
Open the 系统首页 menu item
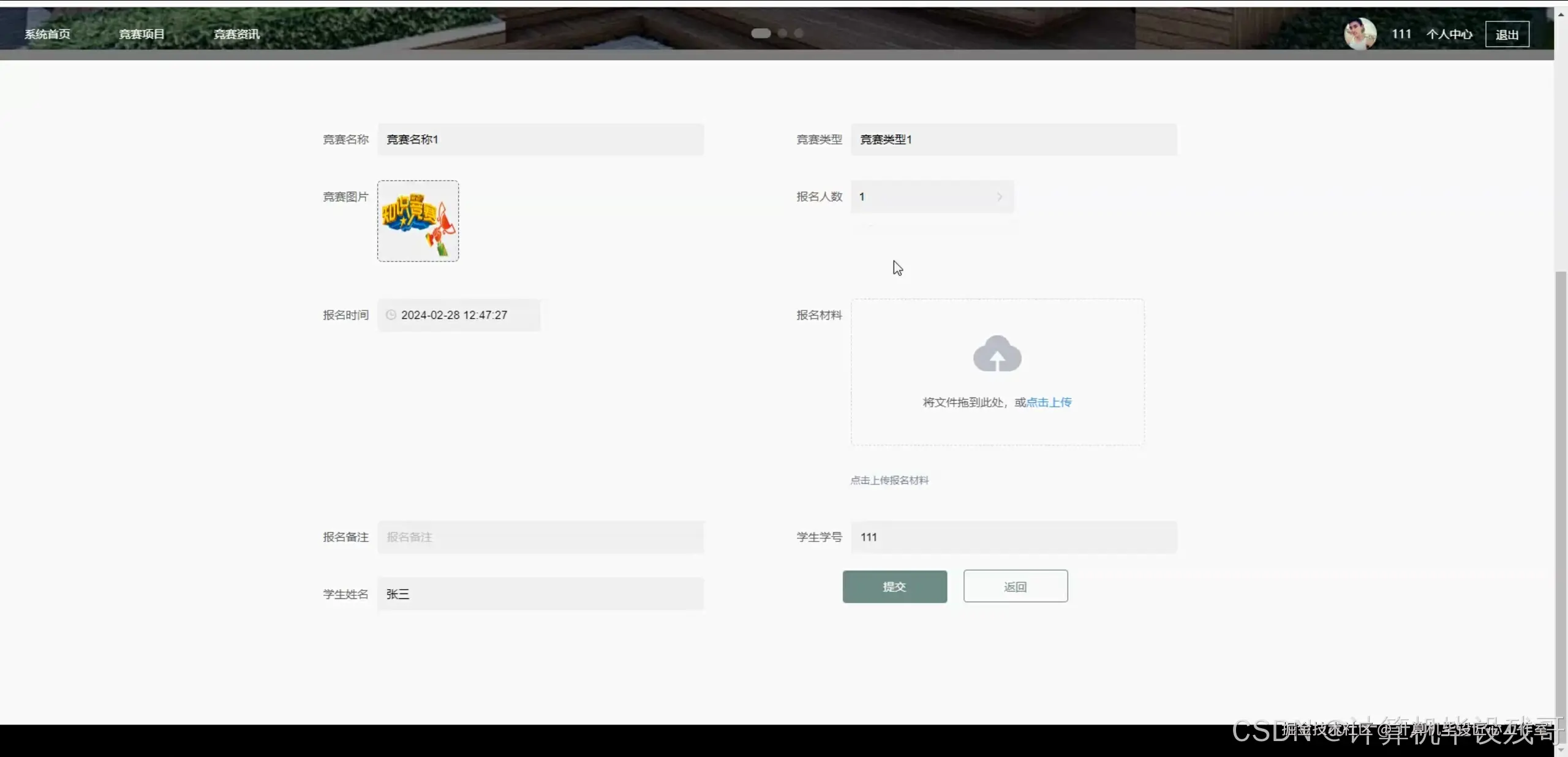[47, 34]
